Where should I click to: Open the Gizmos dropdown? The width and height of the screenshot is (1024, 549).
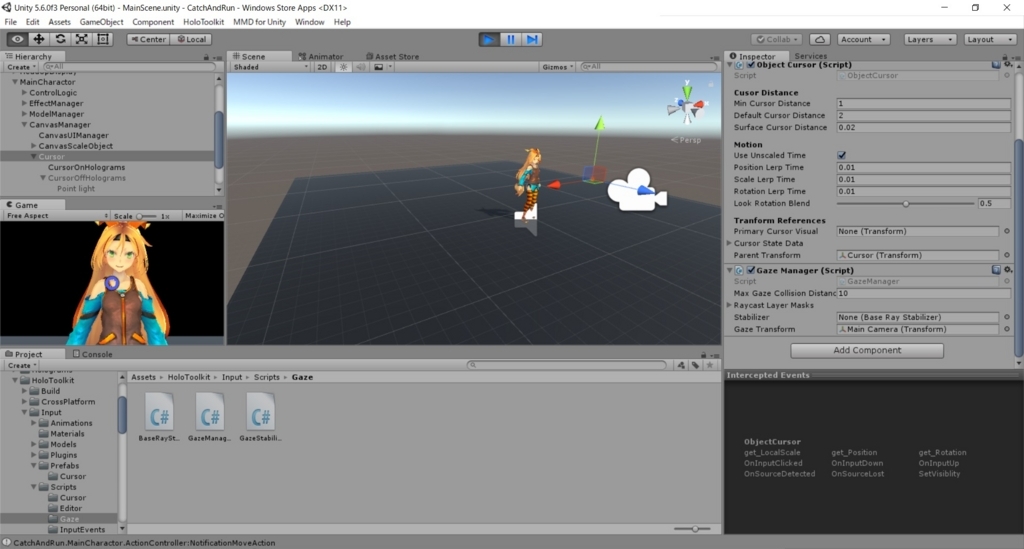pos(557,67)
